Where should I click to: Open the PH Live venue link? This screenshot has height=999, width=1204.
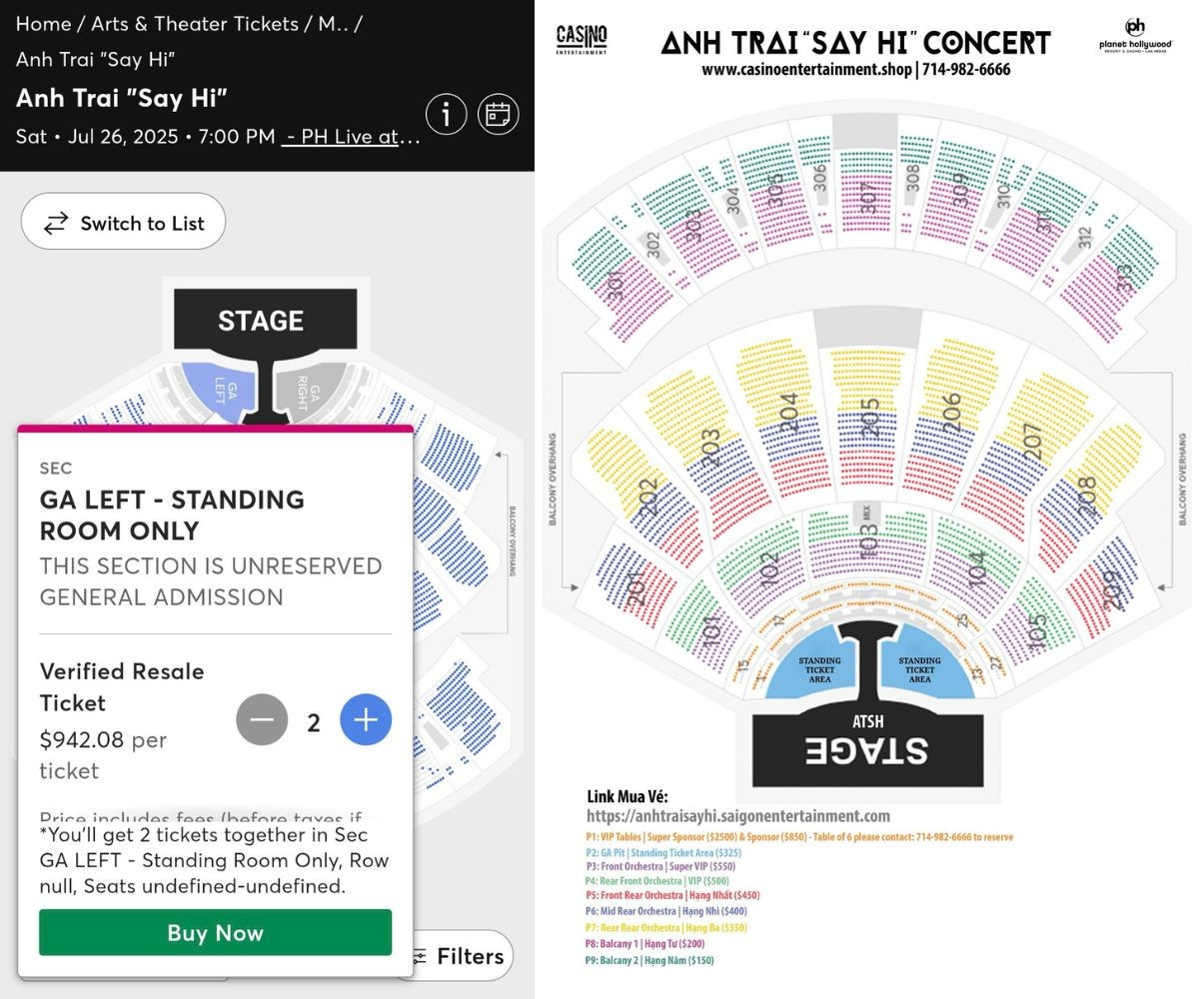(x=350, y=137)
